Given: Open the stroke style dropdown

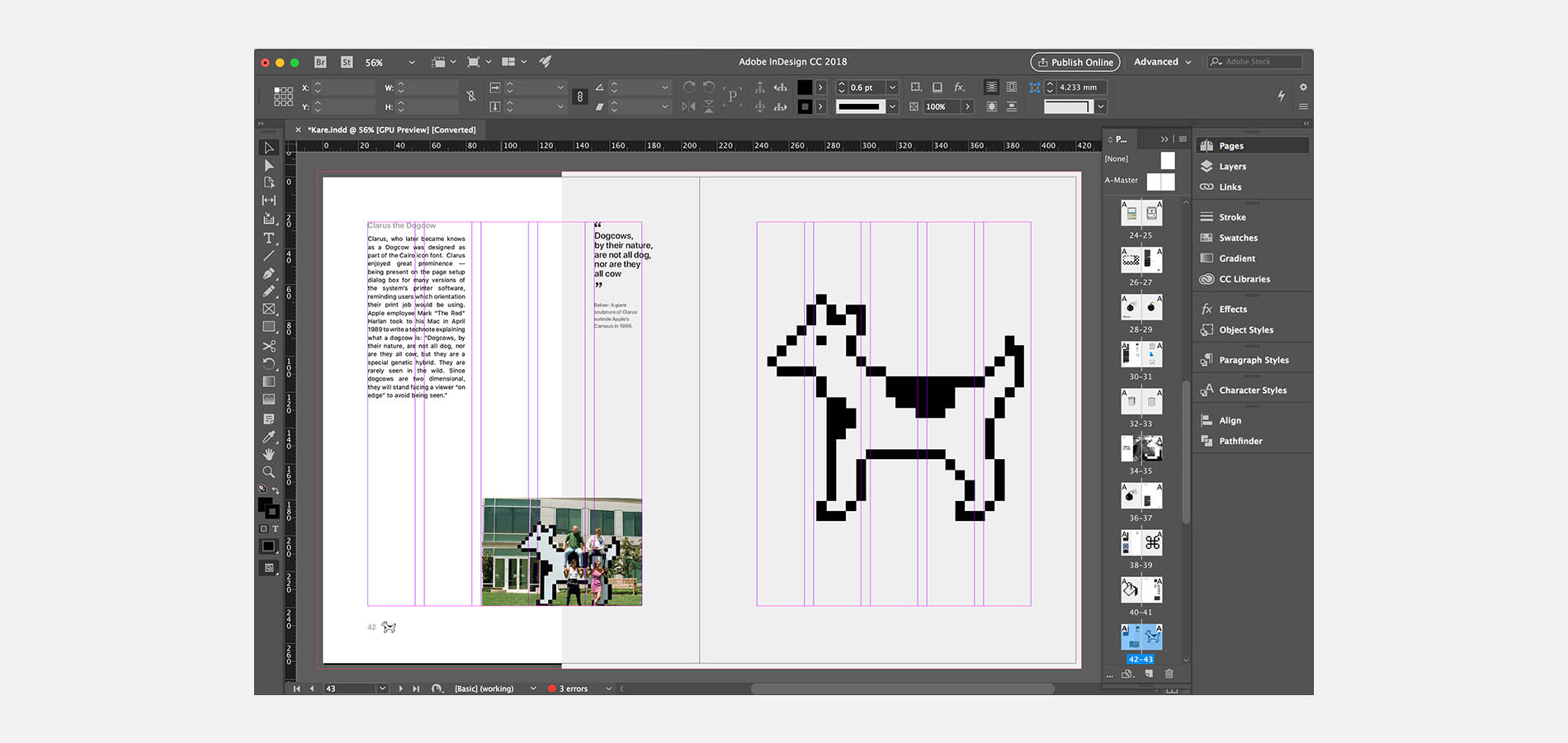Looking at the screenshot, I should [892, 106].
